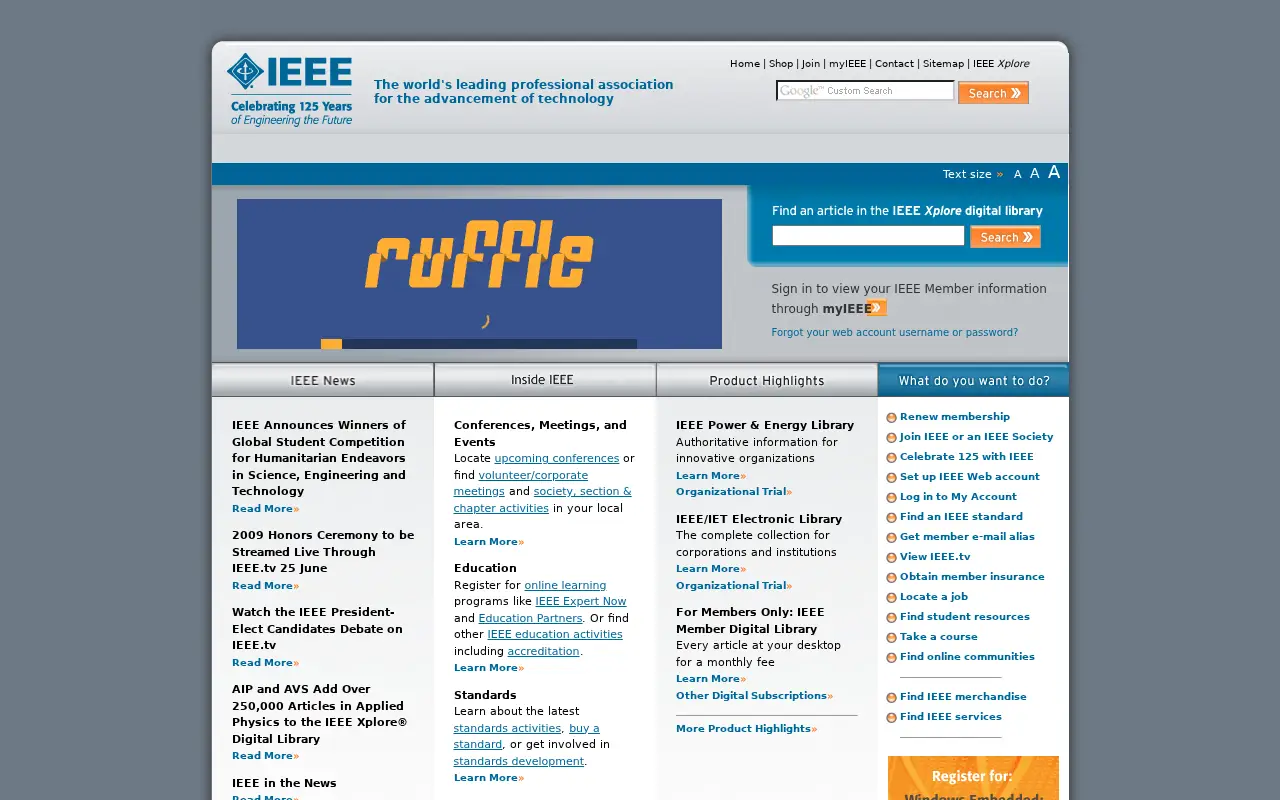The width and height of the screenshot is (1280, 800).
Task: Focus the Google Custom Search field
Action: [865, 91]
